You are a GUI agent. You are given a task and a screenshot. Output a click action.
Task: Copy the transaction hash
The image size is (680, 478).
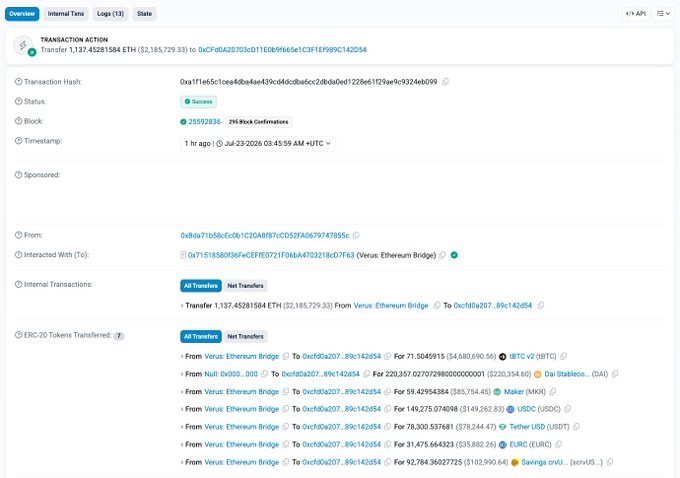(445, 82)
